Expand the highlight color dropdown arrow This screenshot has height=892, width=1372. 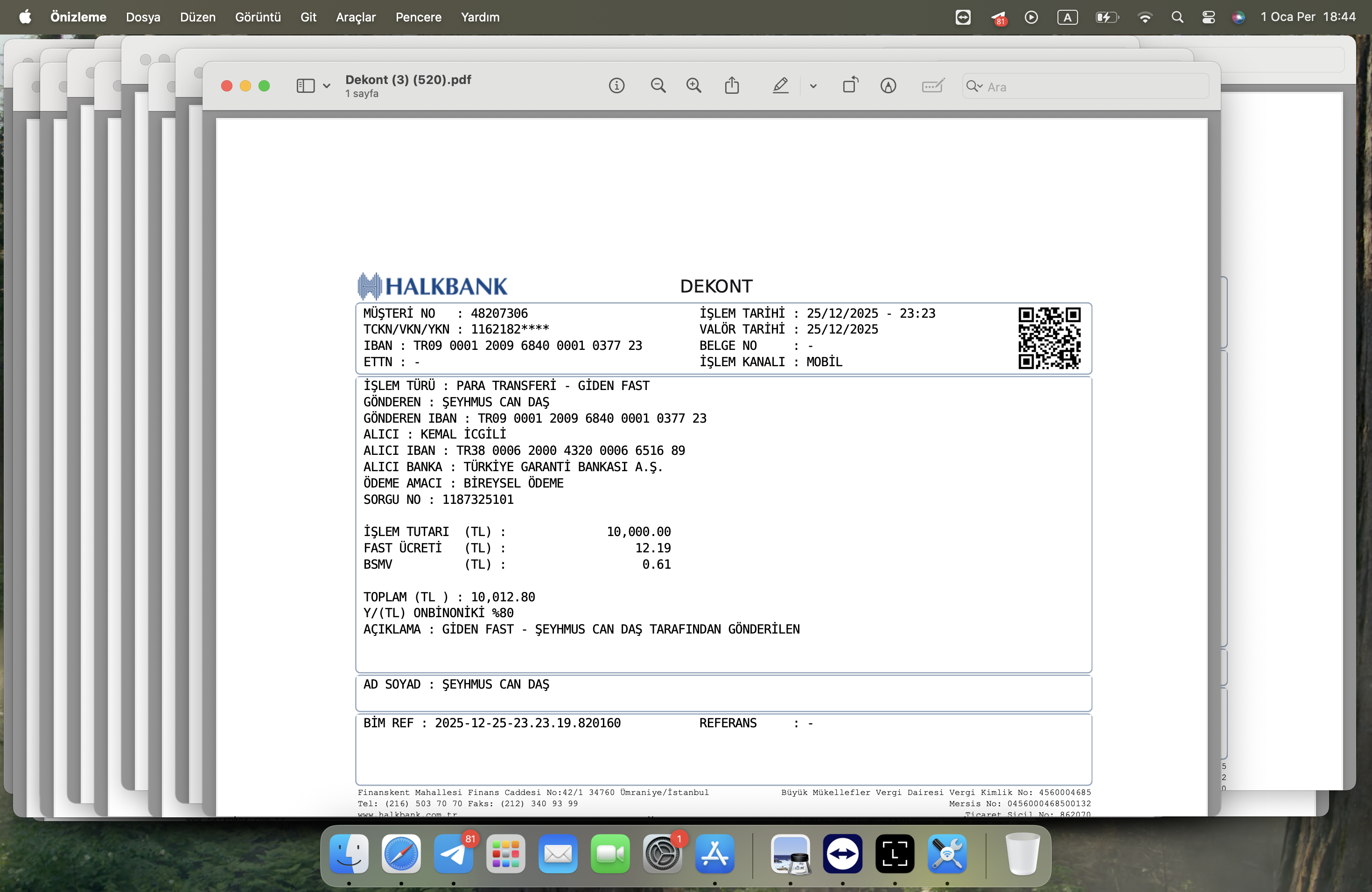(813, 86)
